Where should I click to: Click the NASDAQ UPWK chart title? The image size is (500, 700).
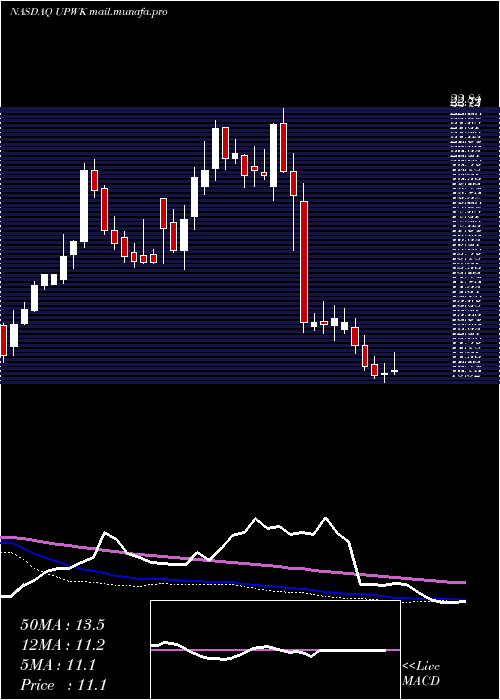point(48,12)
